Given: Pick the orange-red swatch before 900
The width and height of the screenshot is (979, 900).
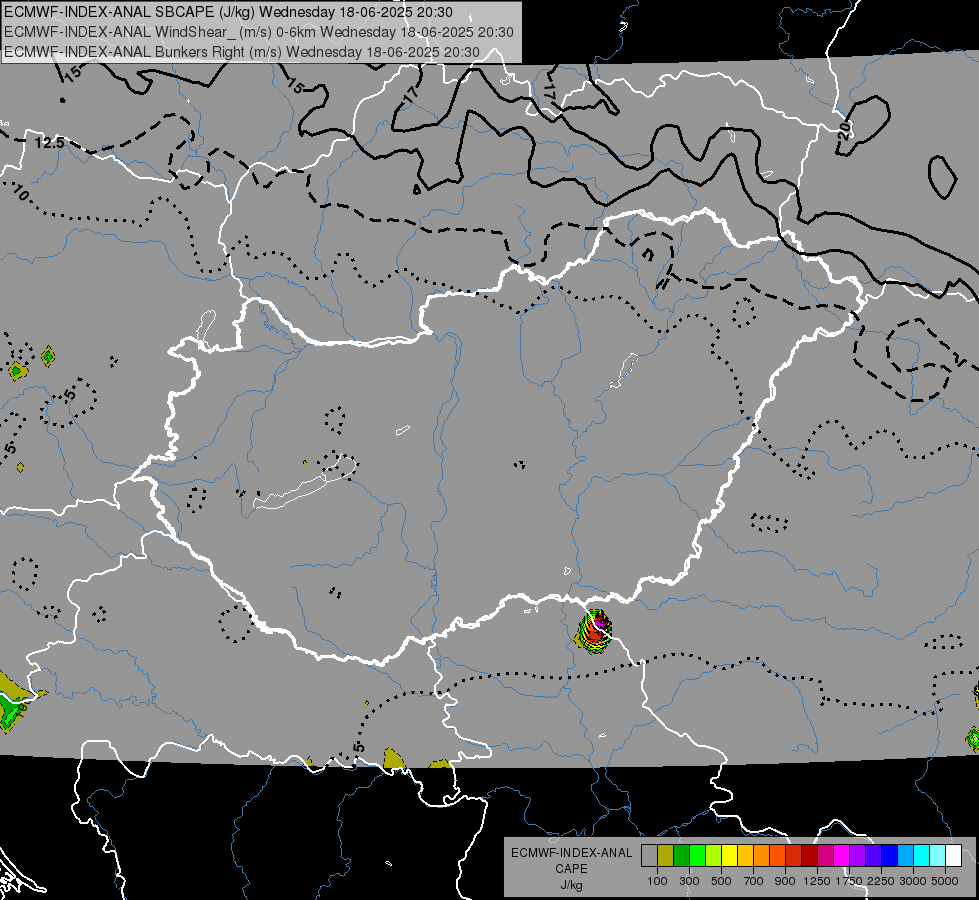Looking at the screenshot, I should point(777,856).
